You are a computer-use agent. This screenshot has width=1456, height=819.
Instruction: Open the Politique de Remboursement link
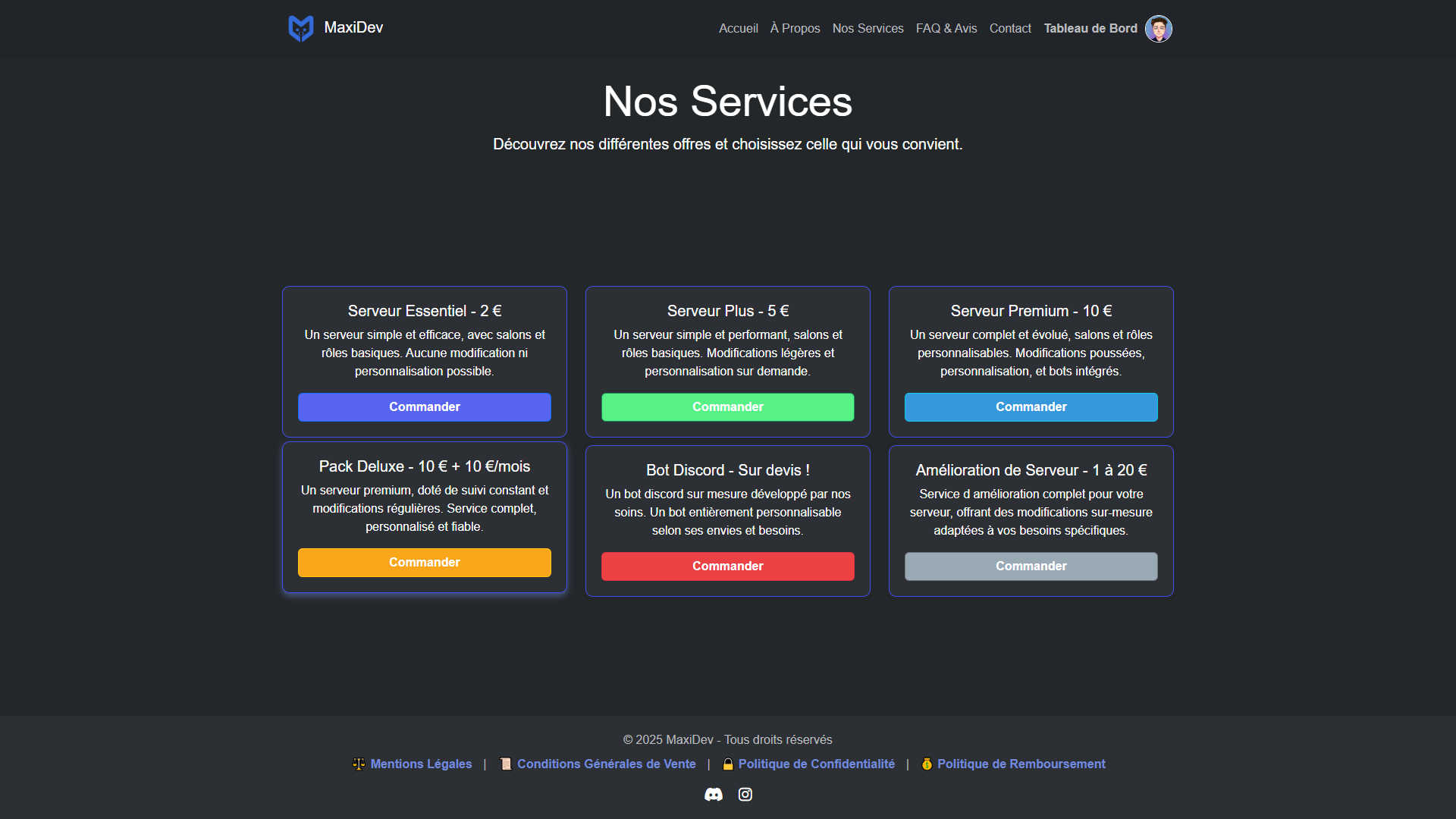[x=1021, y=764]
